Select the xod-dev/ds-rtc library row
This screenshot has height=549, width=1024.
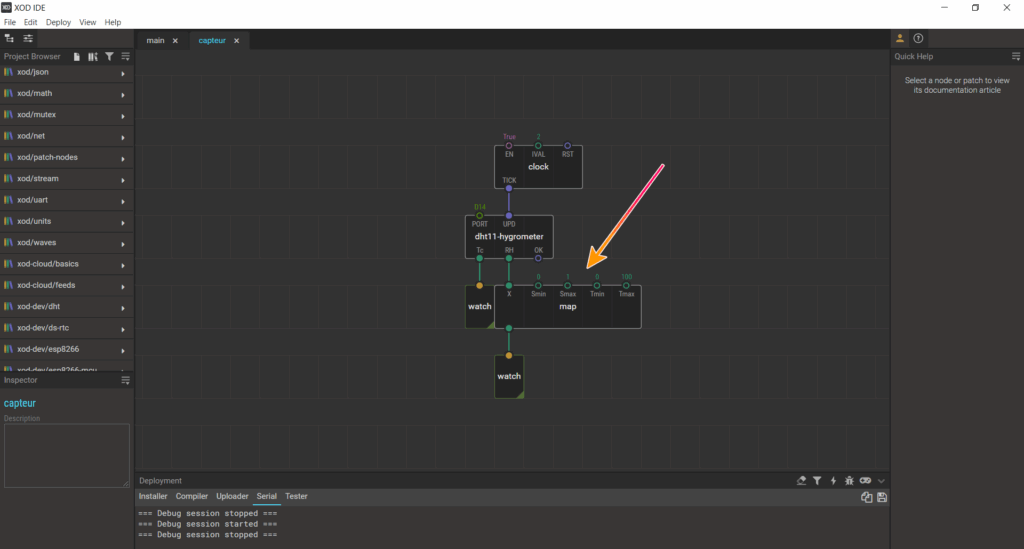(67, 328)
